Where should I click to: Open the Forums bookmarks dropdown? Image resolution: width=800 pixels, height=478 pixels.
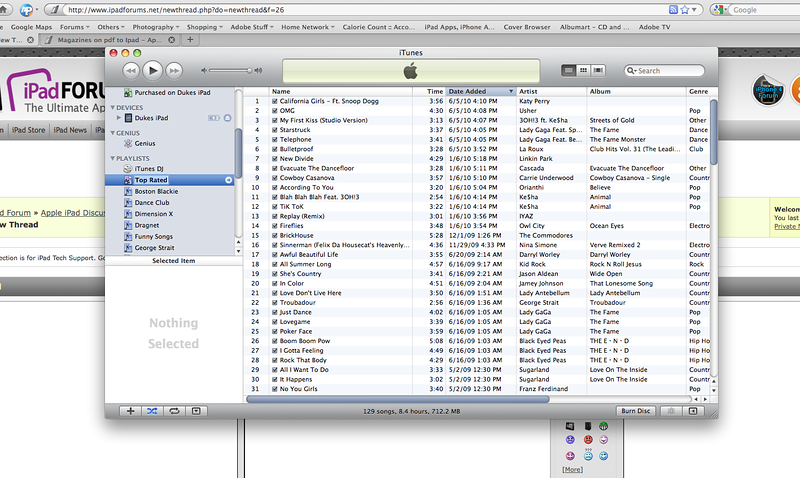(x=74, y=27)
